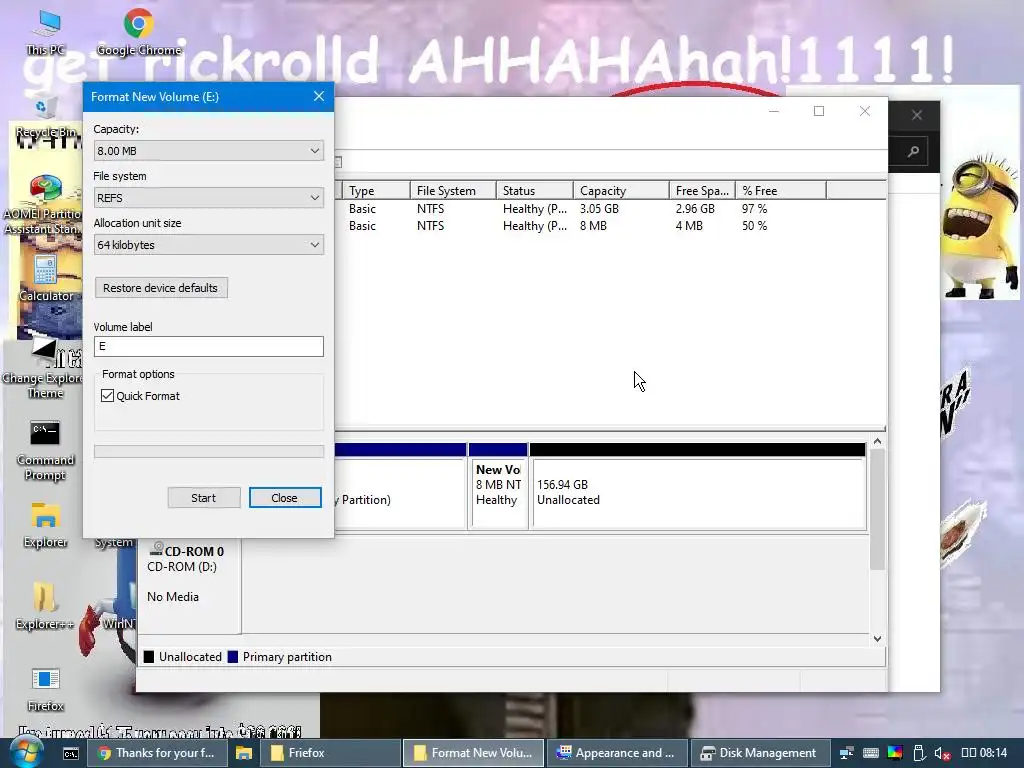1024x768 pixels.
Task: Click the black Unallocated legend swatch
Action: (x=149, y=657)
